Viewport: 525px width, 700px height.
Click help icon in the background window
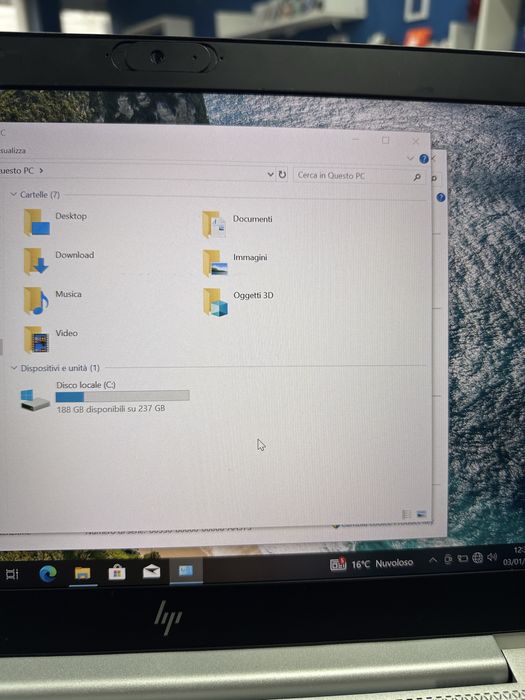click(x=441, y=197)
